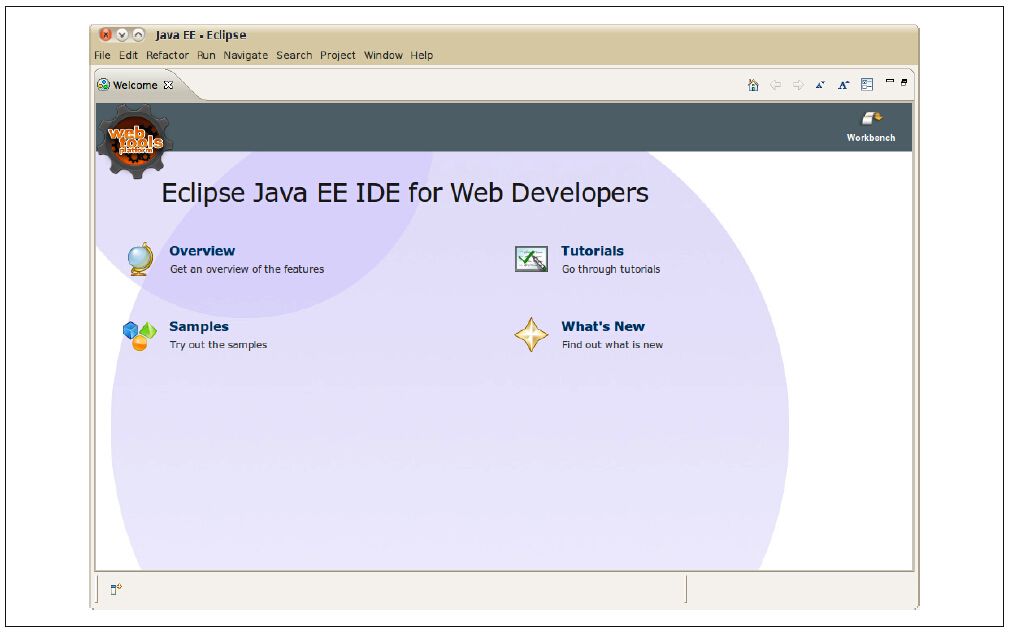Click 'Get an overview of the features' text
Viewport: 1010px width, 633px height.
point(247,269)
